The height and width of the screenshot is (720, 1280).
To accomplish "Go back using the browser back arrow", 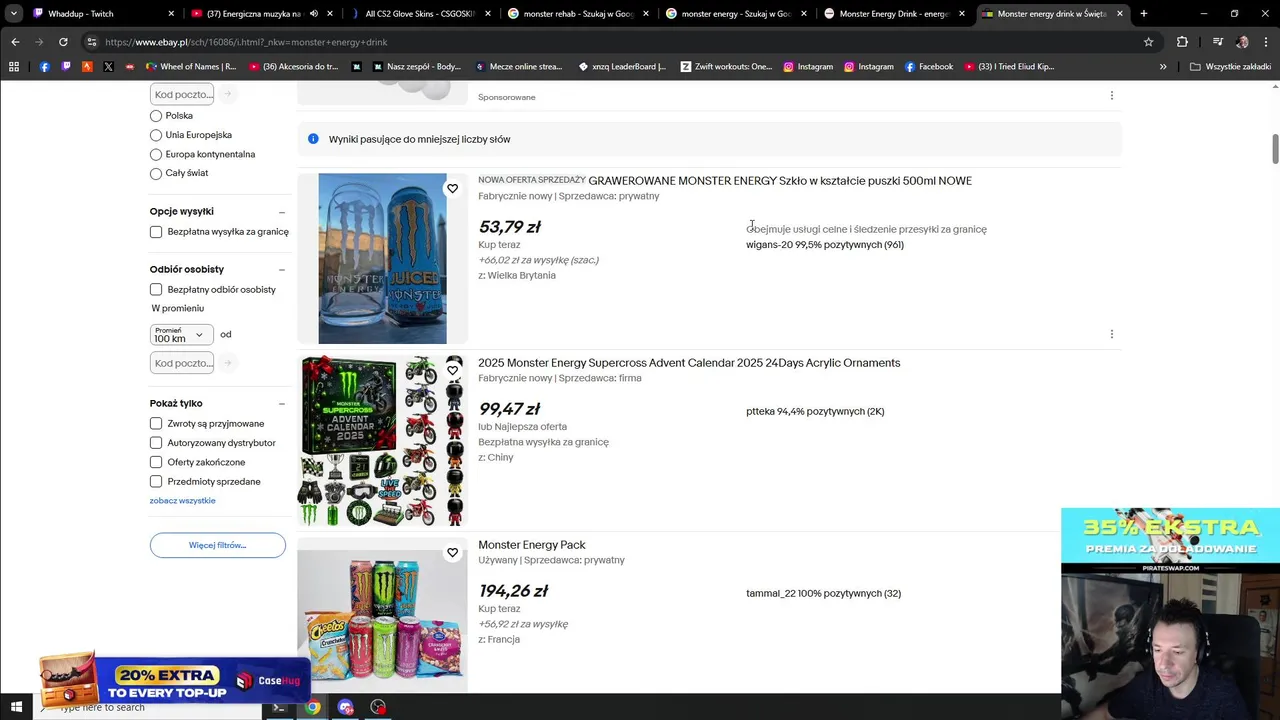I will pos(15,42).
